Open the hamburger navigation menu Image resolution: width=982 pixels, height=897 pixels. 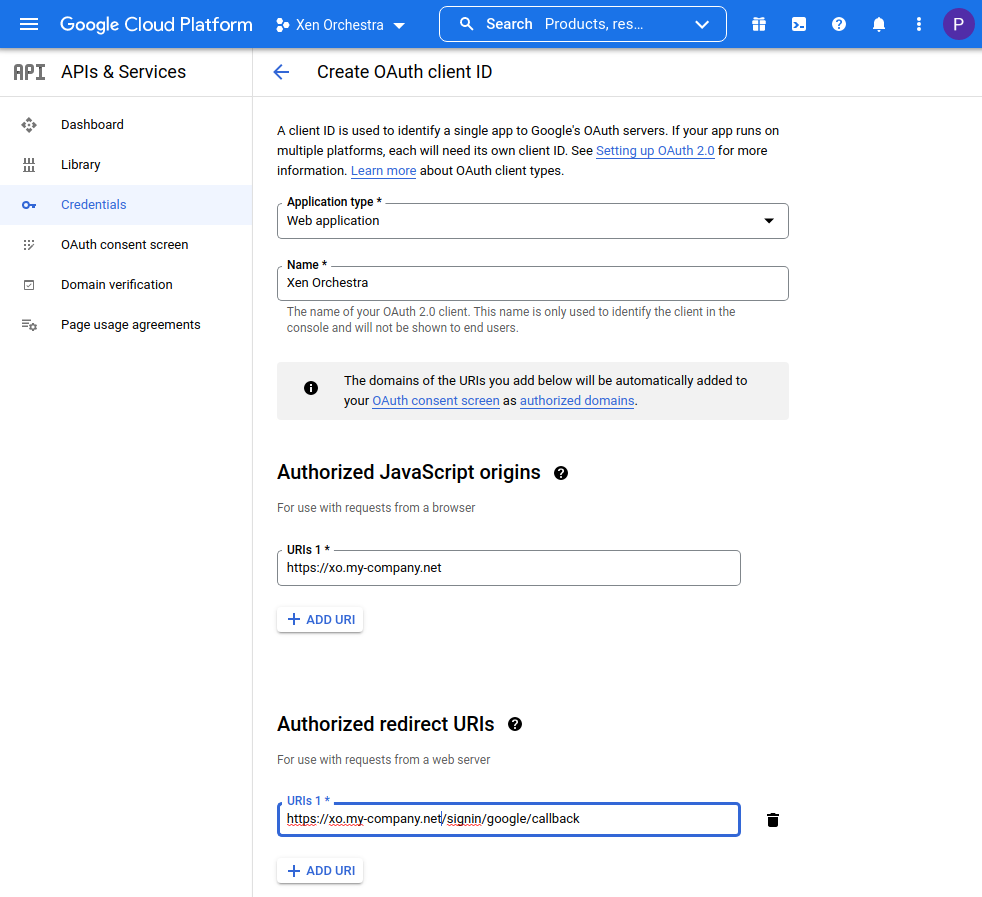(28, 24)
